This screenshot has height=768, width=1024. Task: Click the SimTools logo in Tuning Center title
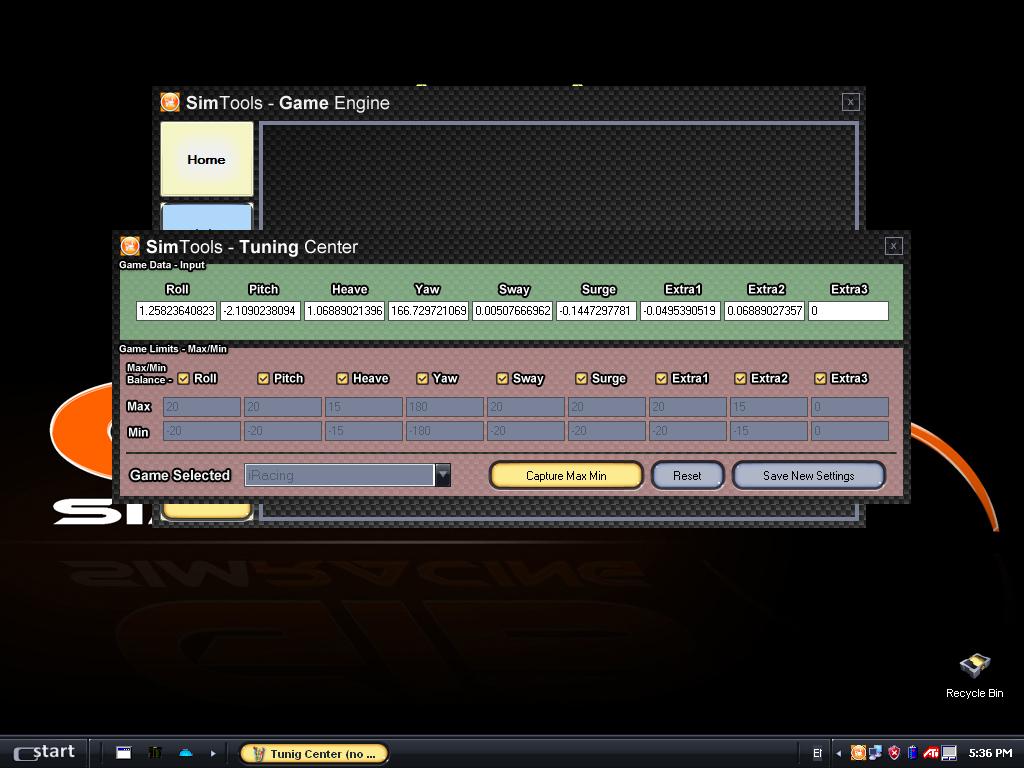pyautogui.click(x=130, y=247)
